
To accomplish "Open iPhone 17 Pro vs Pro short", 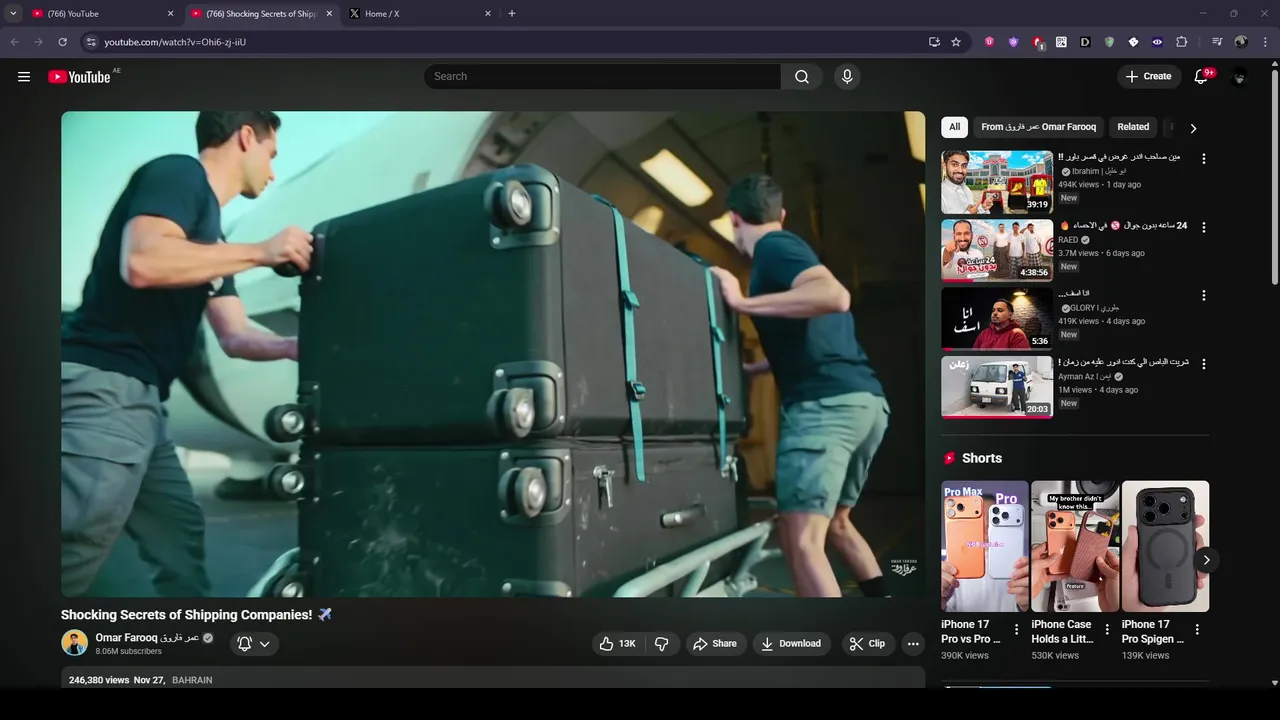I will coord(984,546).
